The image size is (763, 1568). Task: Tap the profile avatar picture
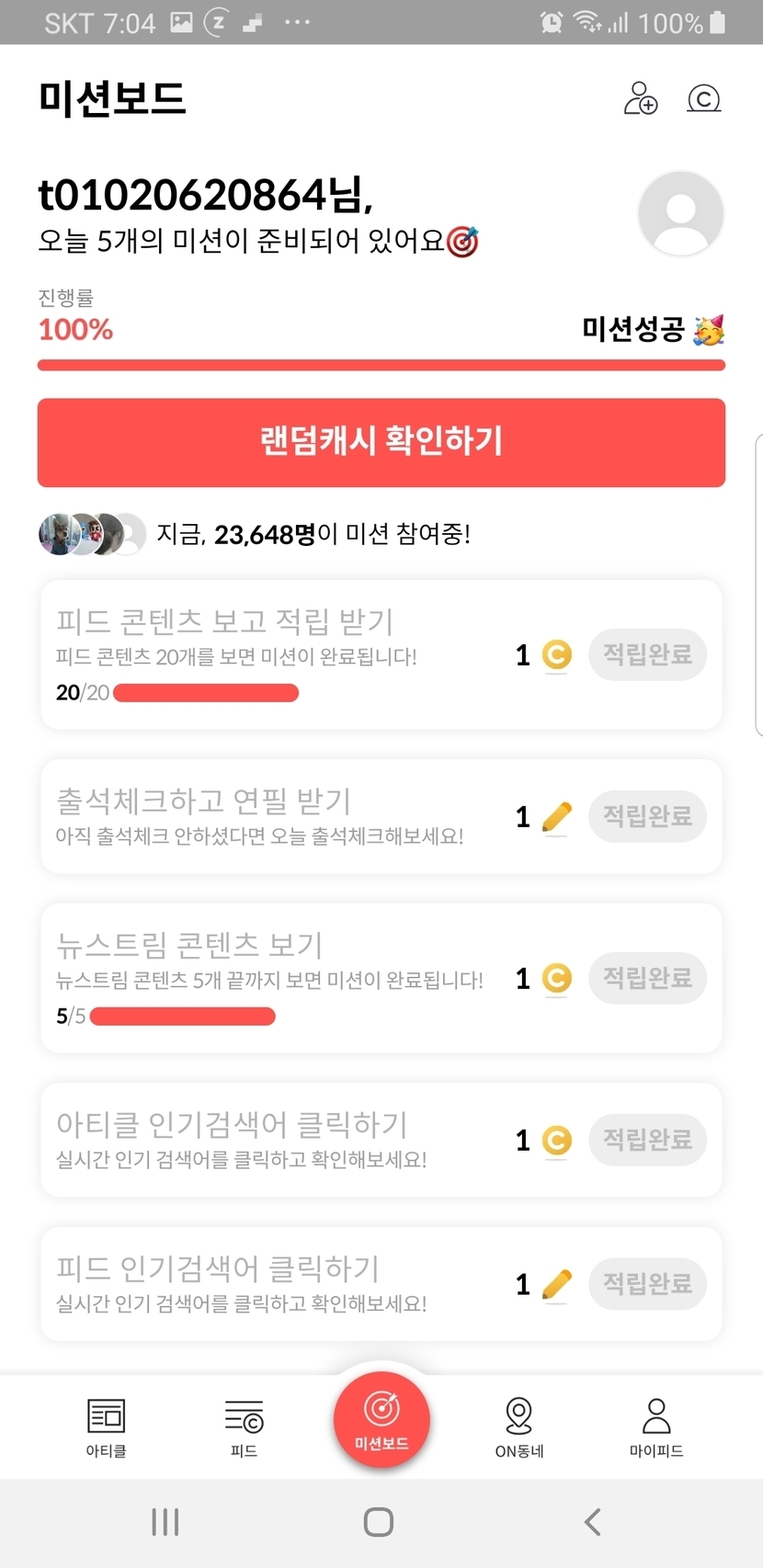pos(680,213)
